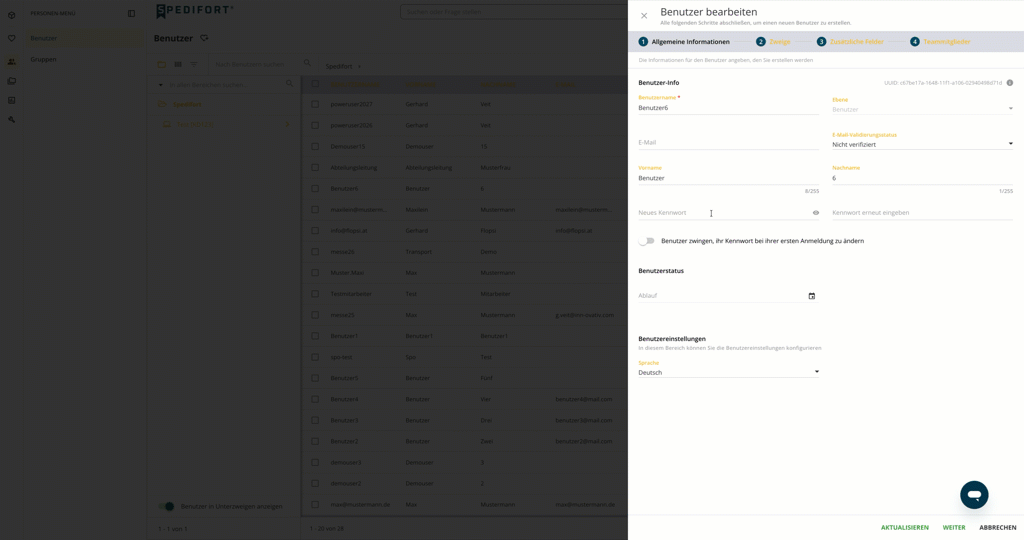Open the column settings icon
Screen dimensions: 1024x540
click(x=178, y=64)
